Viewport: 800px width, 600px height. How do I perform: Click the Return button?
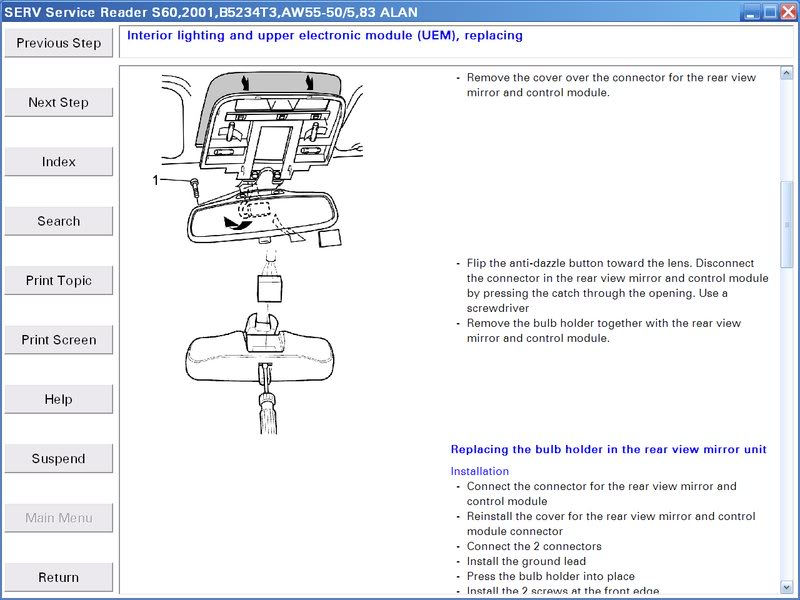coord(59,577)
